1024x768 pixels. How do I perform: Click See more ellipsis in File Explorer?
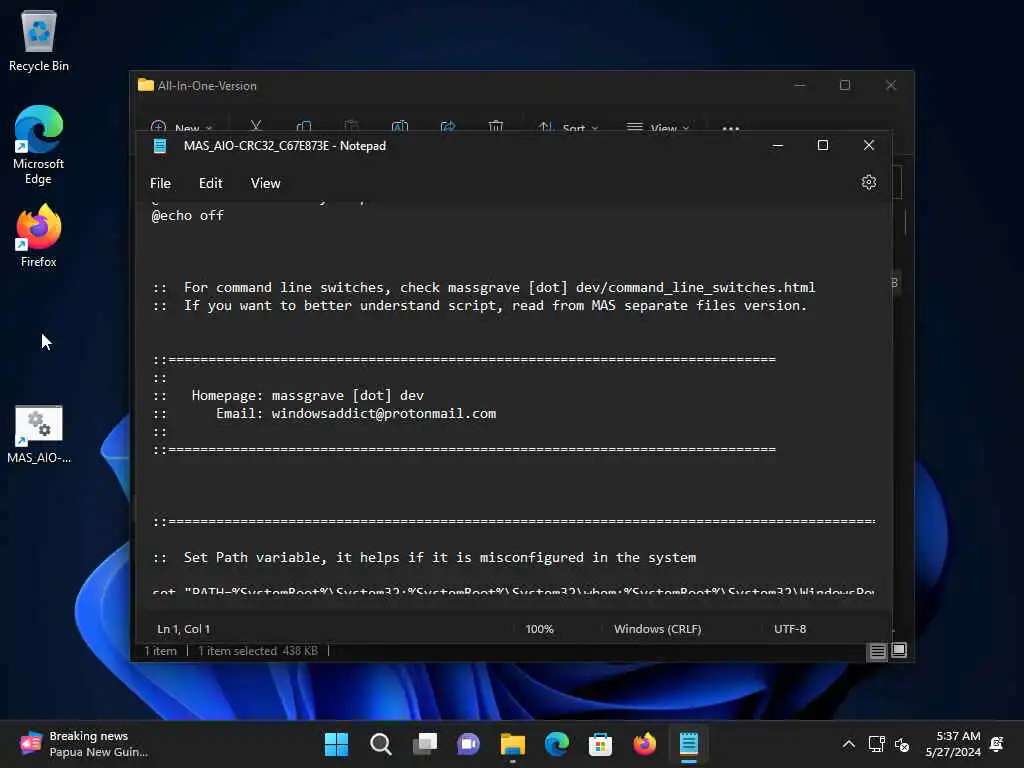pos(731,127)
